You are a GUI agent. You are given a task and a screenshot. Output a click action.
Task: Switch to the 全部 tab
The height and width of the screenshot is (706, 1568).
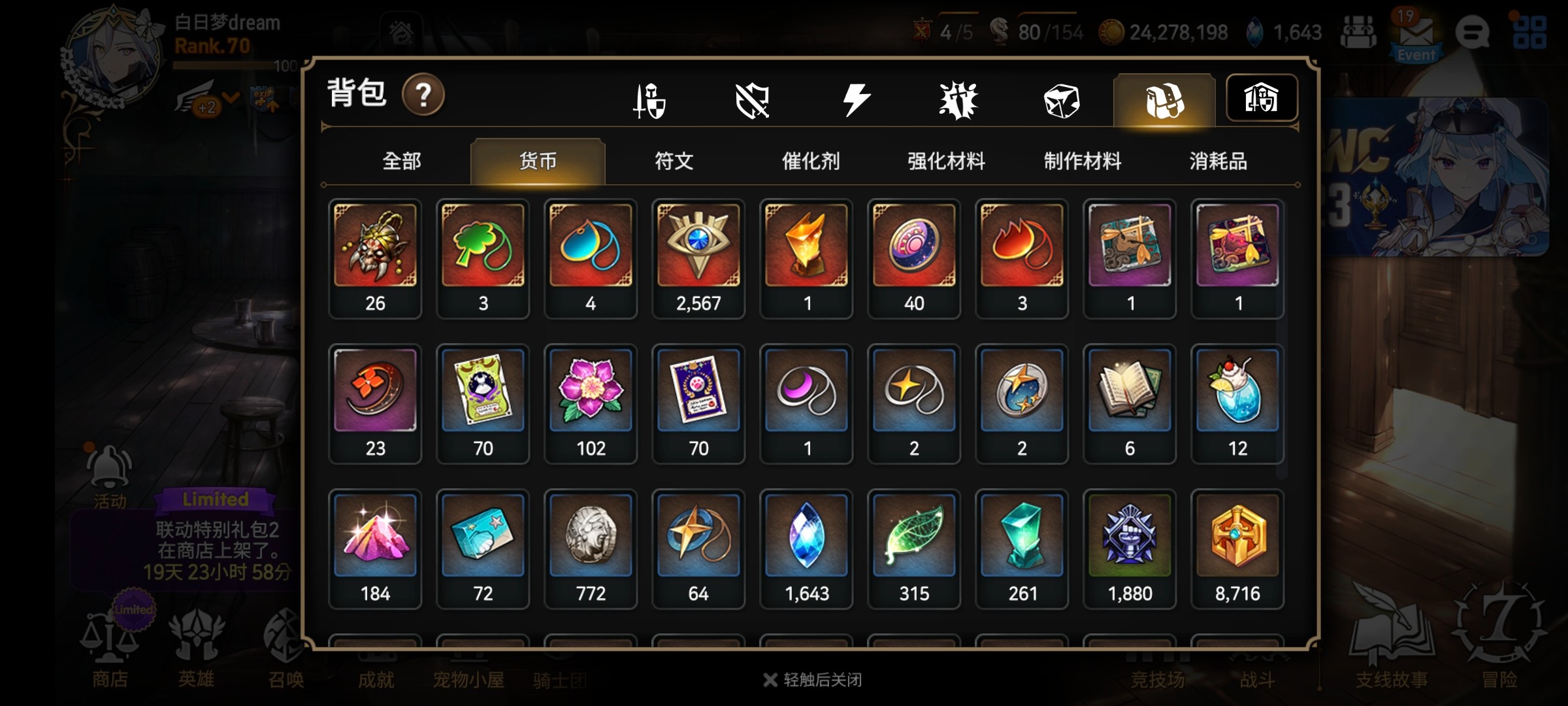[401, 161]
